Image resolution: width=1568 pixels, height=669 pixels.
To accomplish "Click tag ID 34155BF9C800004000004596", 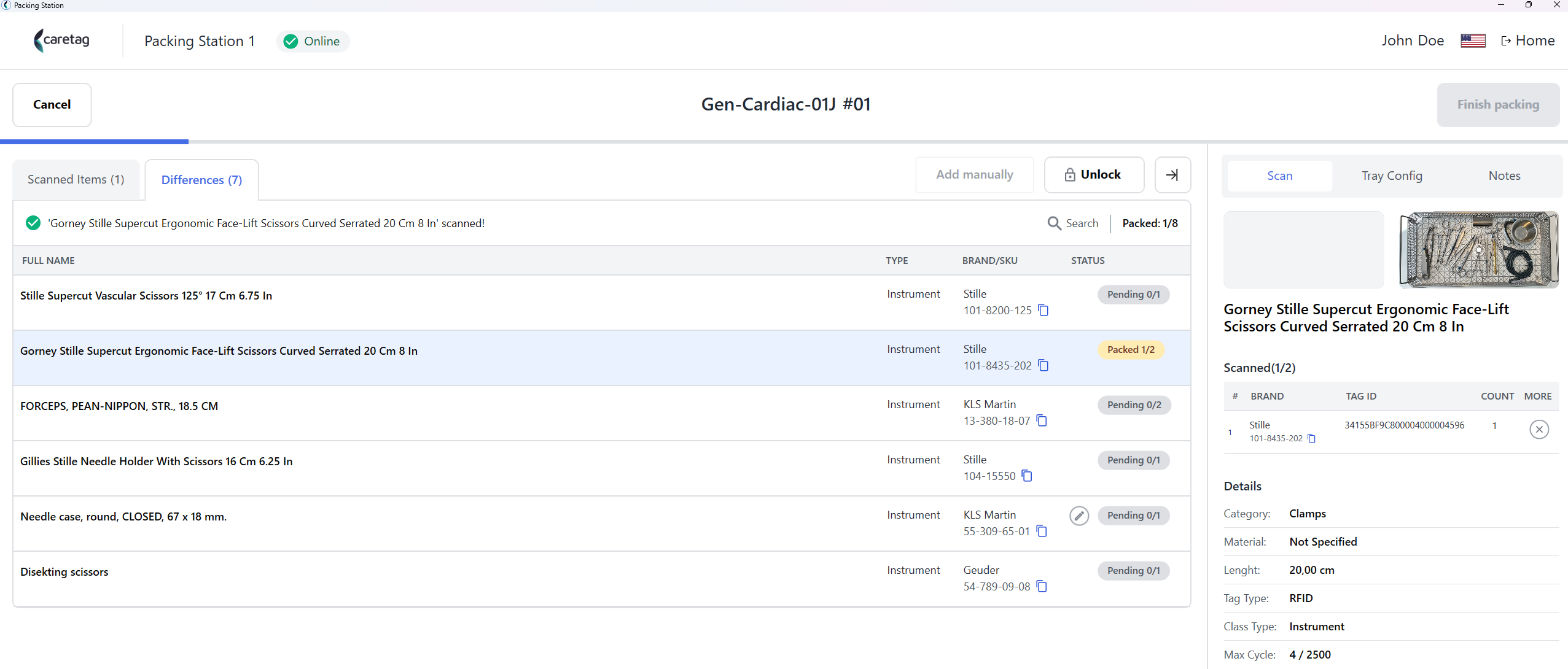I will [x=1404, y=425].
